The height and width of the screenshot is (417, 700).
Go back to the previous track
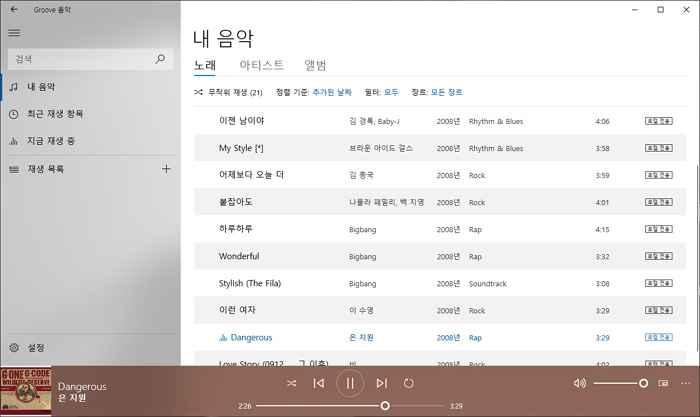pyautogui.click(x=319, y=383)
